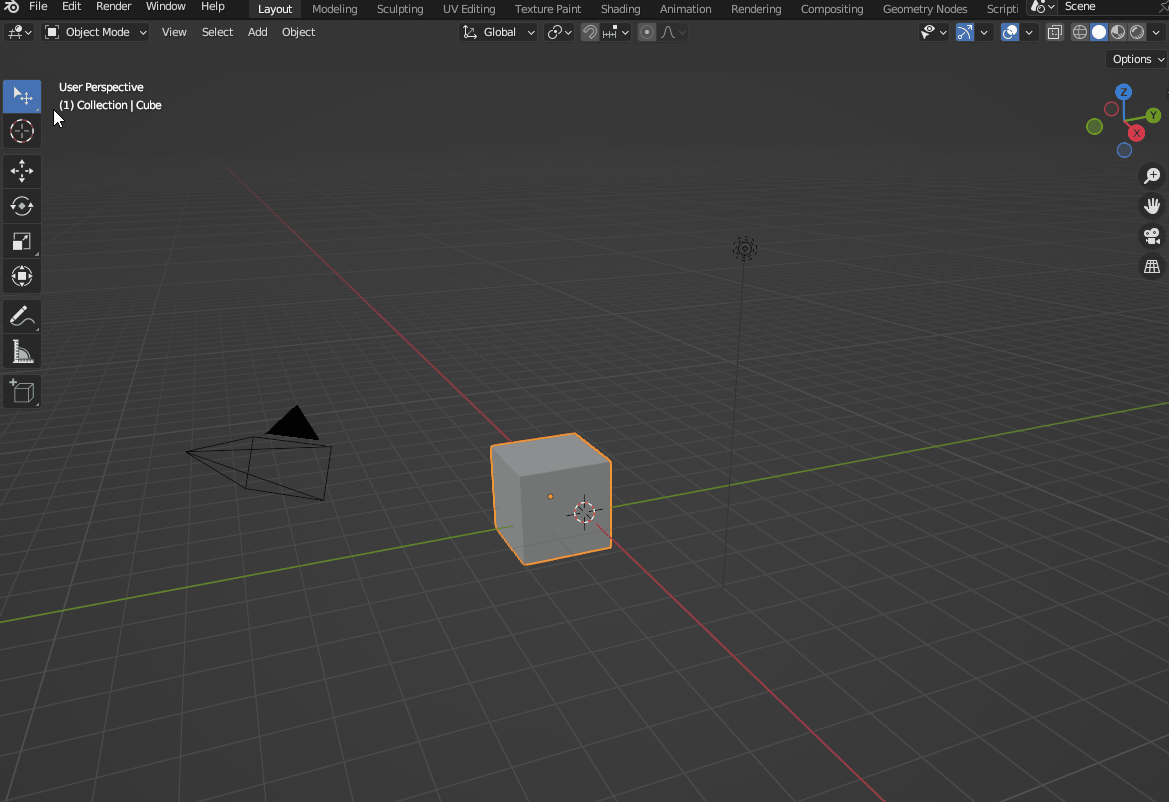
Task: Expand the viewport shading options arrow
Action: [x=1156, y=32]
